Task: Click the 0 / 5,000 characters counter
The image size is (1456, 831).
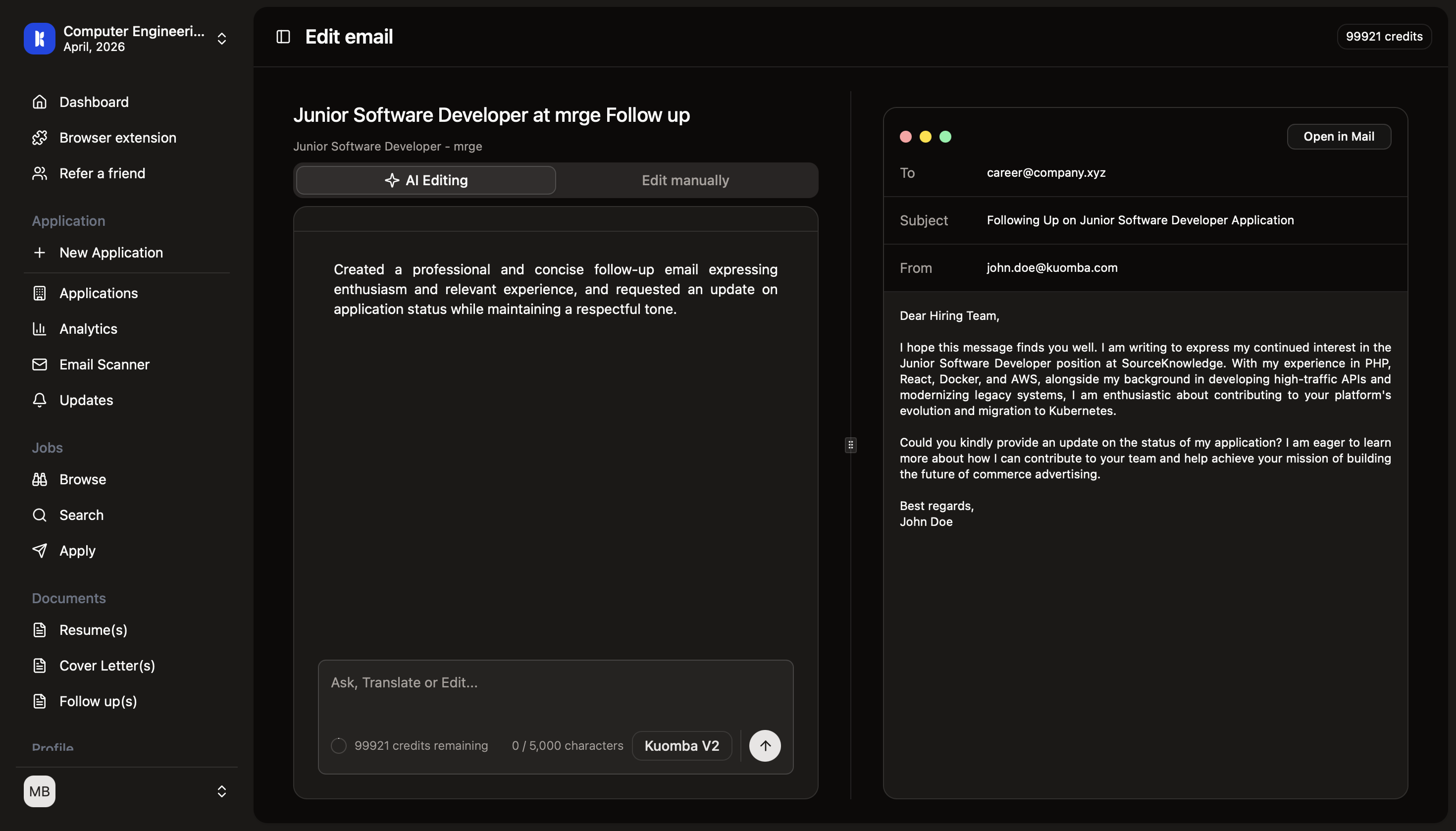Action: click(568, 745)
